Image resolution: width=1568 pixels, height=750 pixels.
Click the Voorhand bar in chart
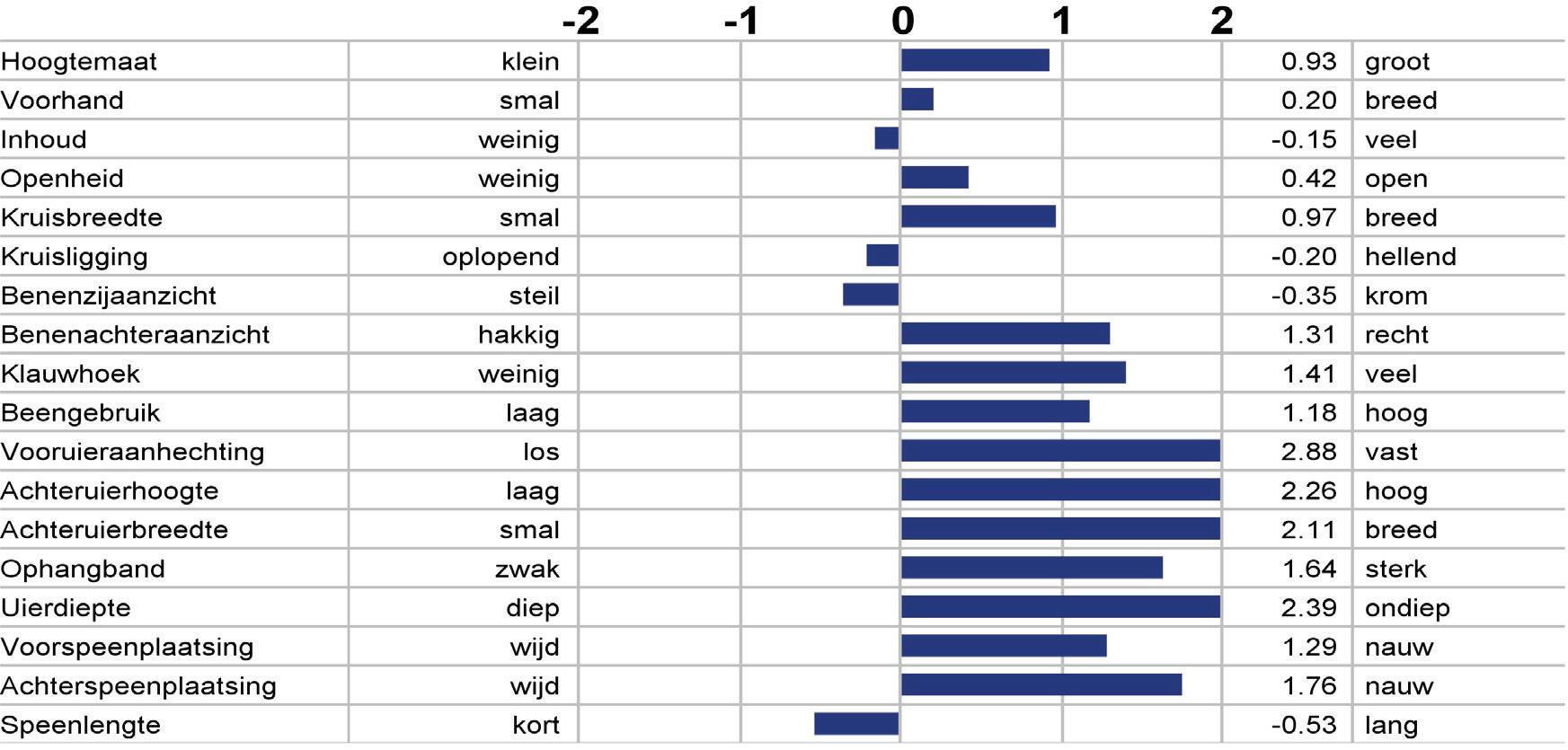click(917, 100)
